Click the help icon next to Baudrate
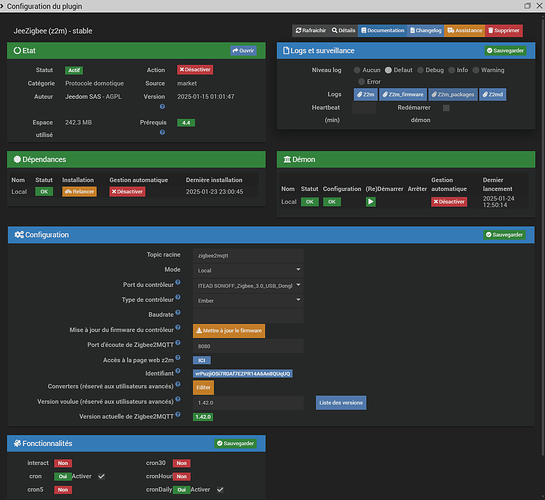 coord(178,312)
